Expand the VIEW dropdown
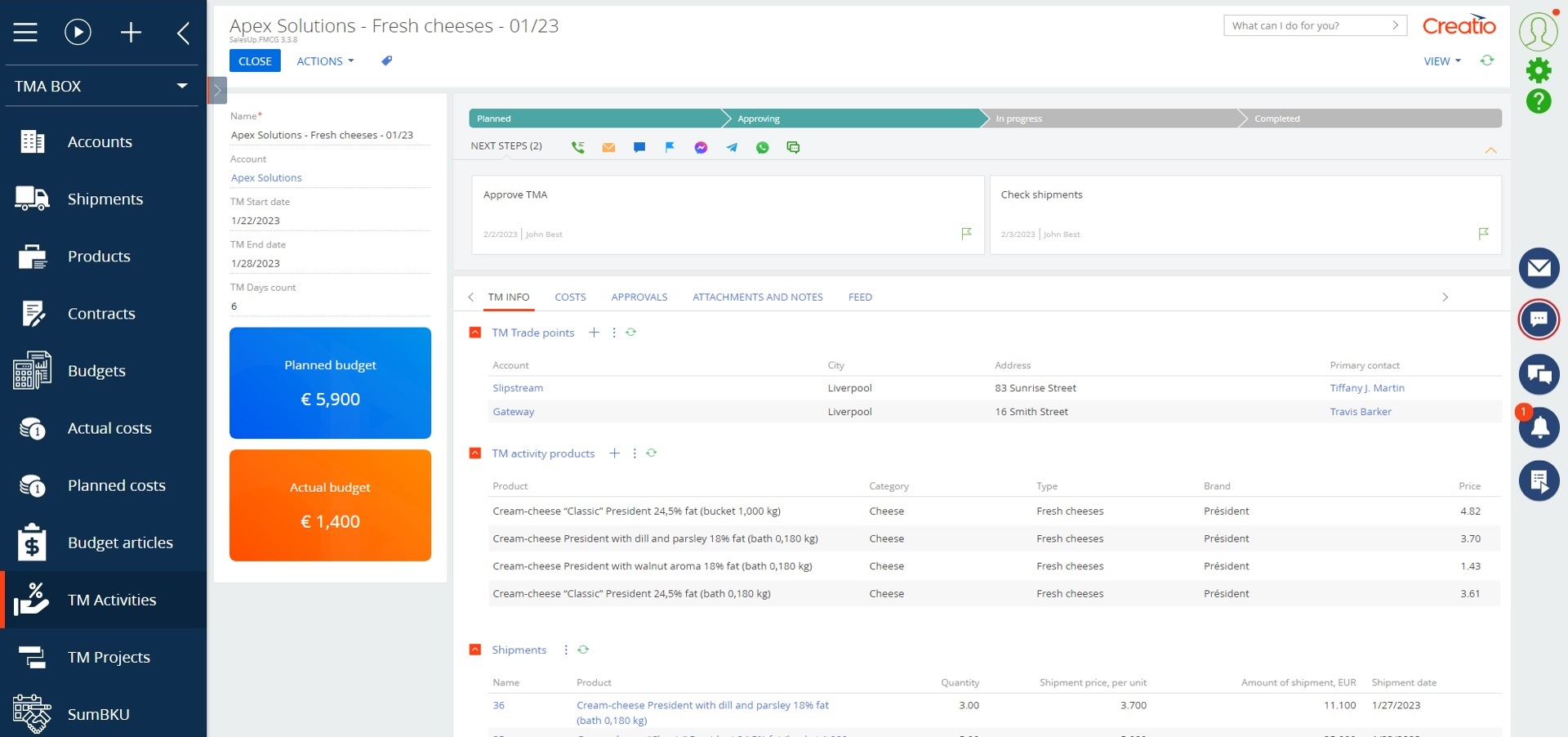Viewport: 1568px width, 737px height. [x=1441, y=60]
